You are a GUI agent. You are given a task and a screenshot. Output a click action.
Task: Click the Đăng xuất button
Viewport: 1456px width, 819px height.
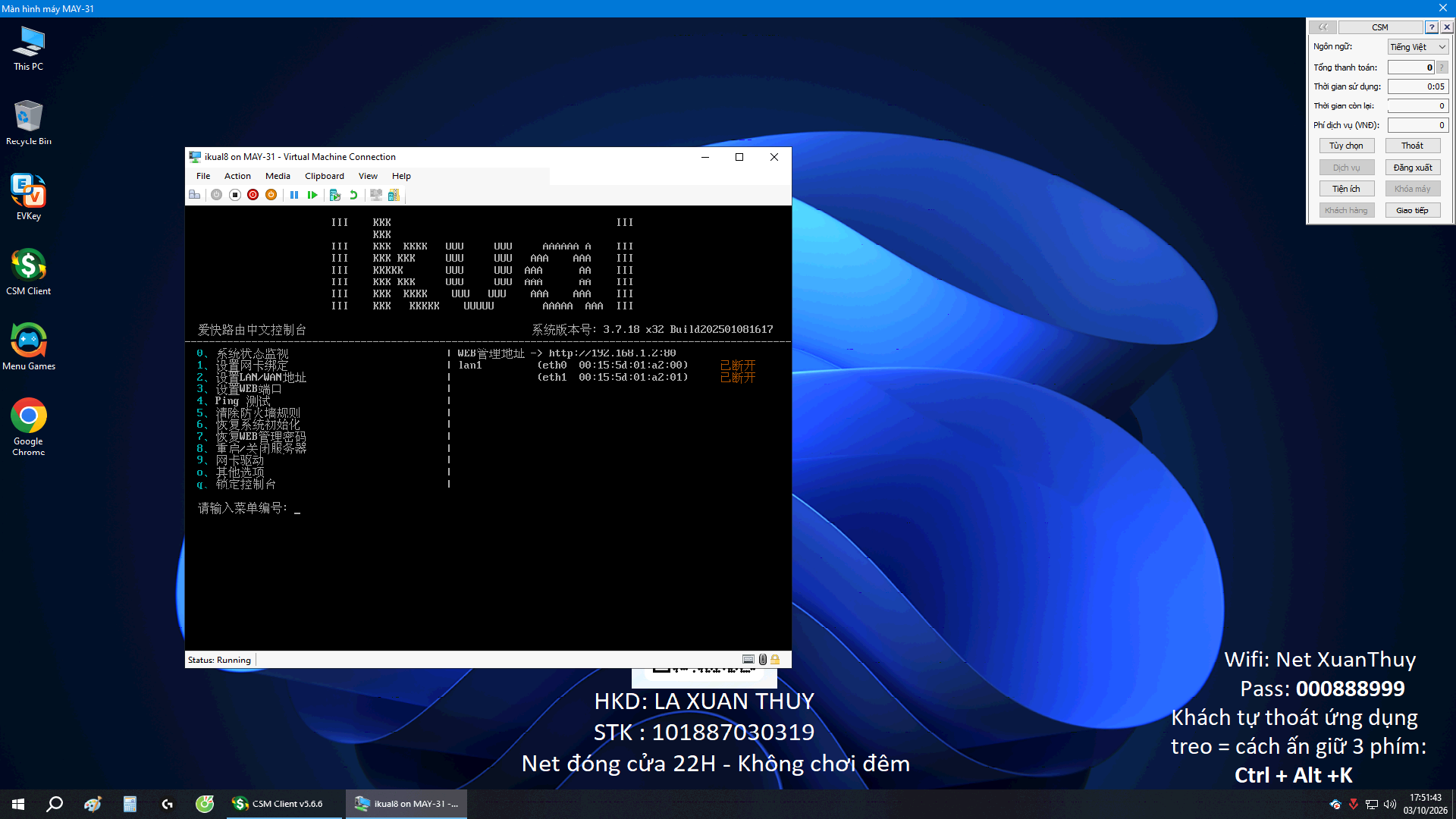[x=1412, y=168]
